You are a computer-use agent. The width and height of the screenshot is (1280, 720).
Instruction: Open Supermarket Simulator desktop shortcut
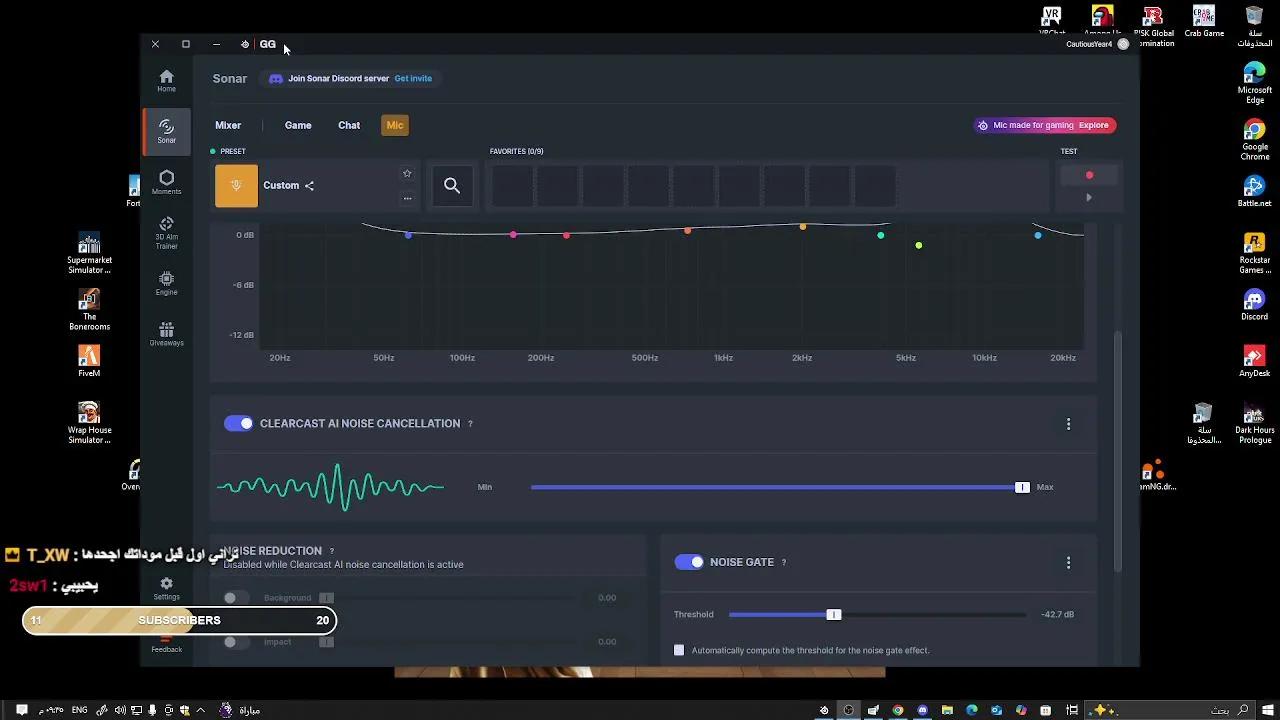pyautogui.click(x=89, y=254)
